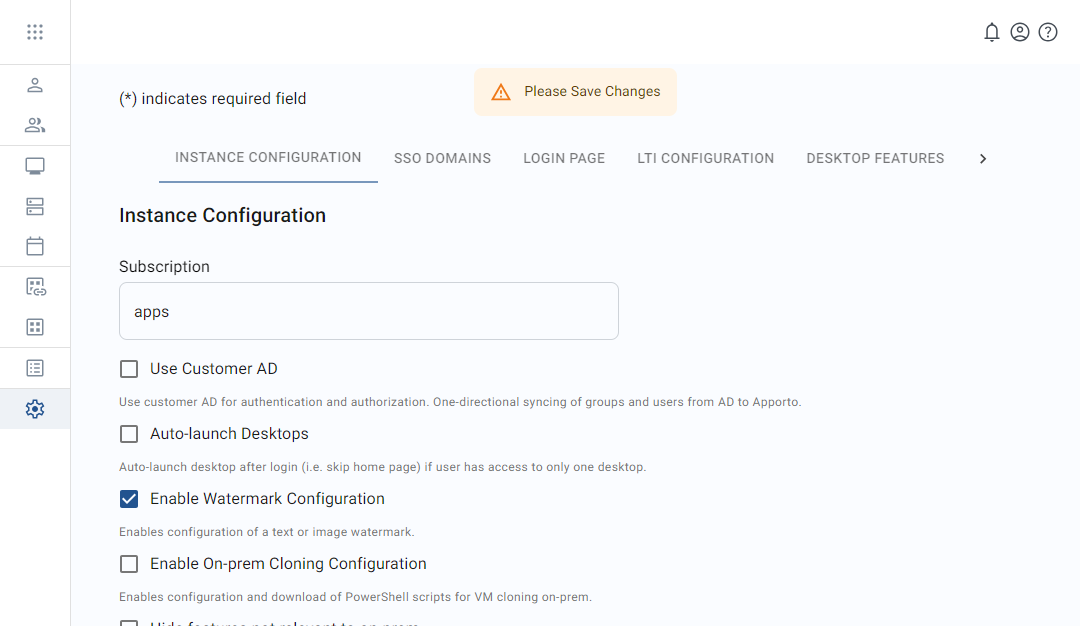This screenshot has height=626, width=1080.
Task: Enable the Use Customer AD checkbox
Action: pyautogui.click(x=128, y=368)
